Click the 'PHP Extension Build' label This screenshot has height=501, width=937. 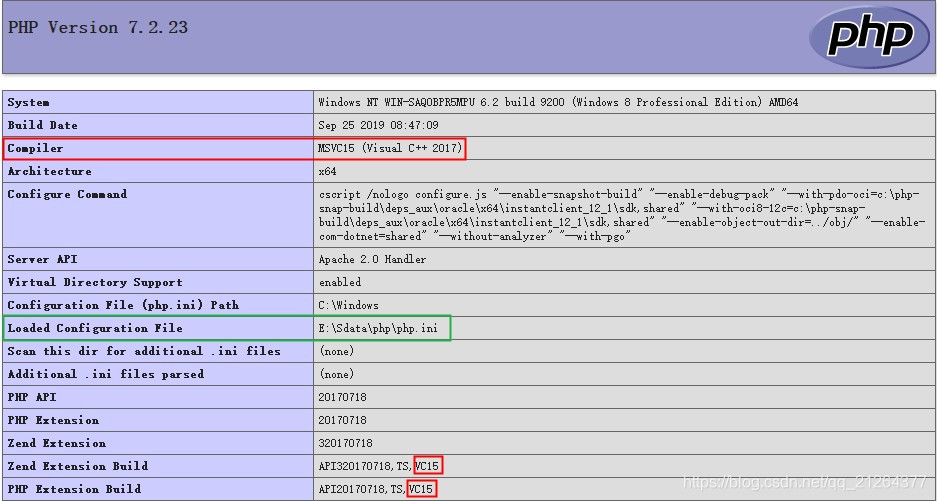pos(74,488)
